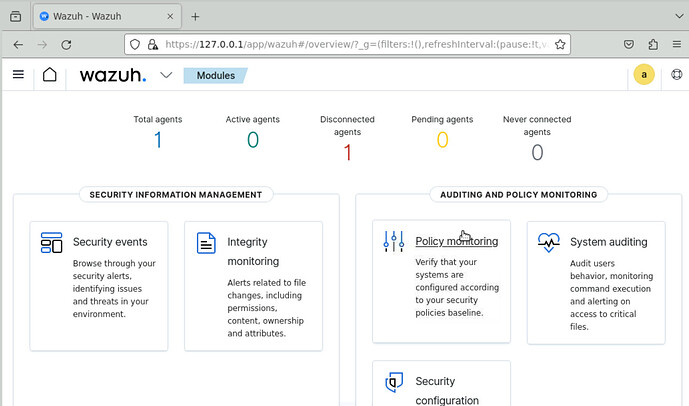The image size is (689, 406).
Task: Bookmark this page with star
Action: (560, 44)
